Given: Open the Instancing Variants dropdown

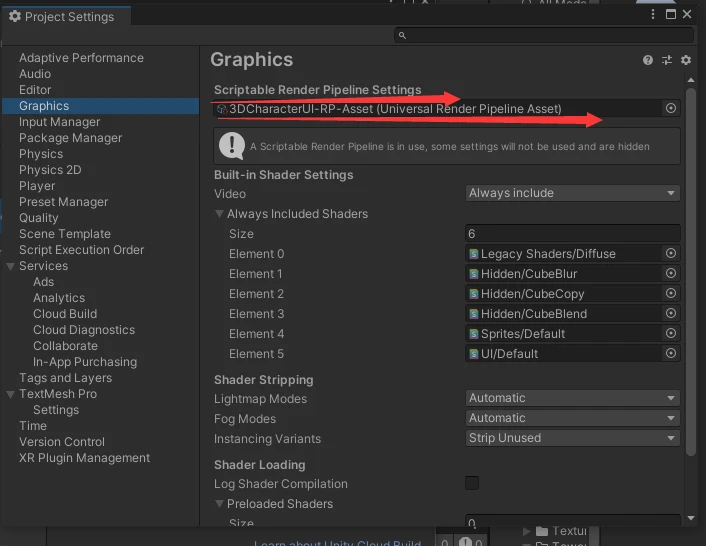Looking at the screenshot, I should point(573,438).
